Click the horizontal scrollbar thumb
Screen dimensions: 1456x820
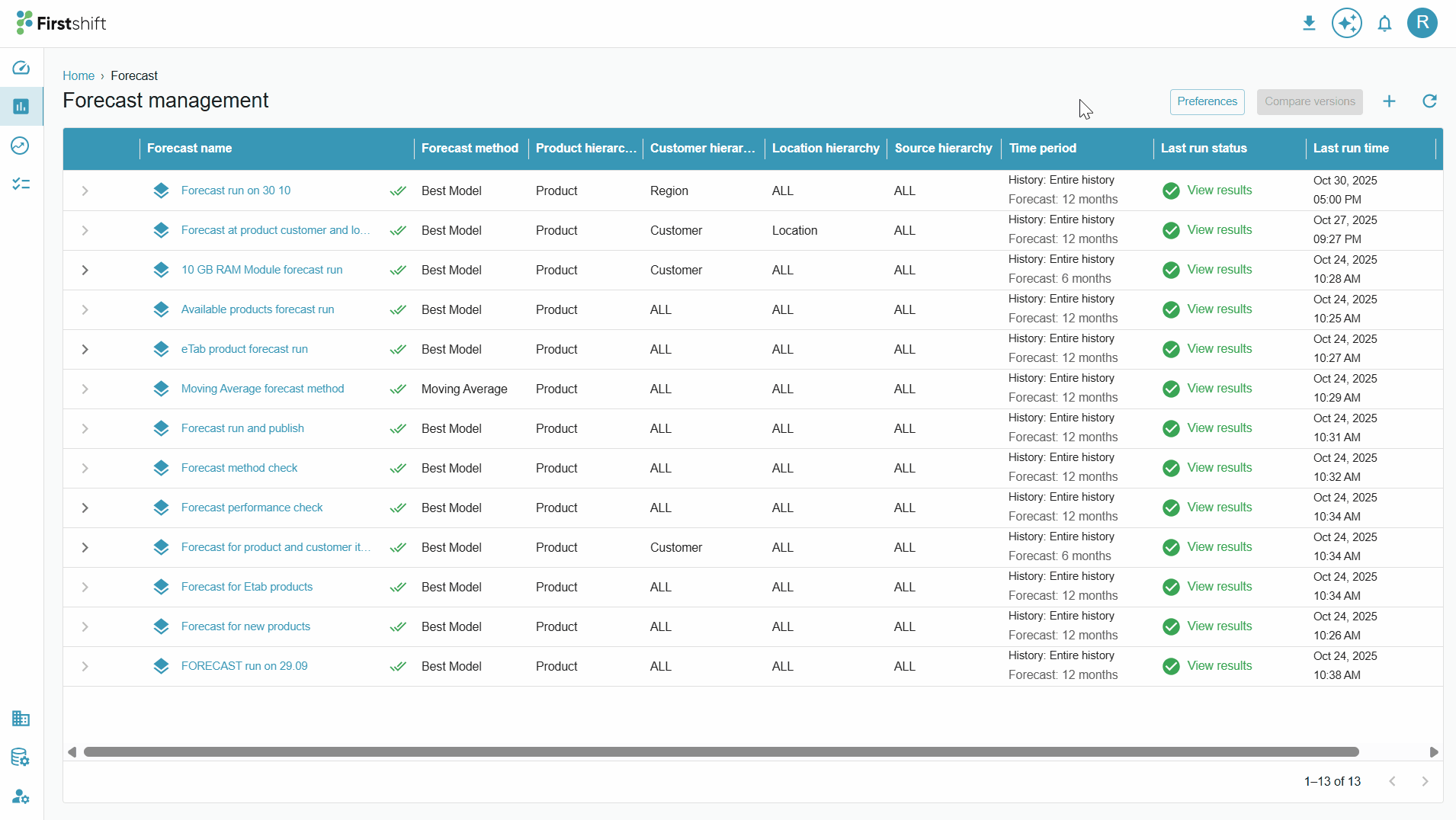click(x=721, y=752)
